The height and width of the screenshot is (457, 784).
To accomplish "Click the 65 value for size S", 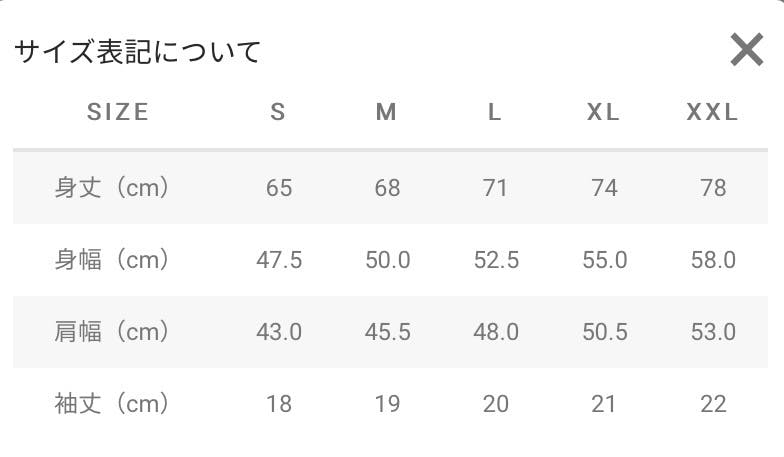I will tap(279, 188).
